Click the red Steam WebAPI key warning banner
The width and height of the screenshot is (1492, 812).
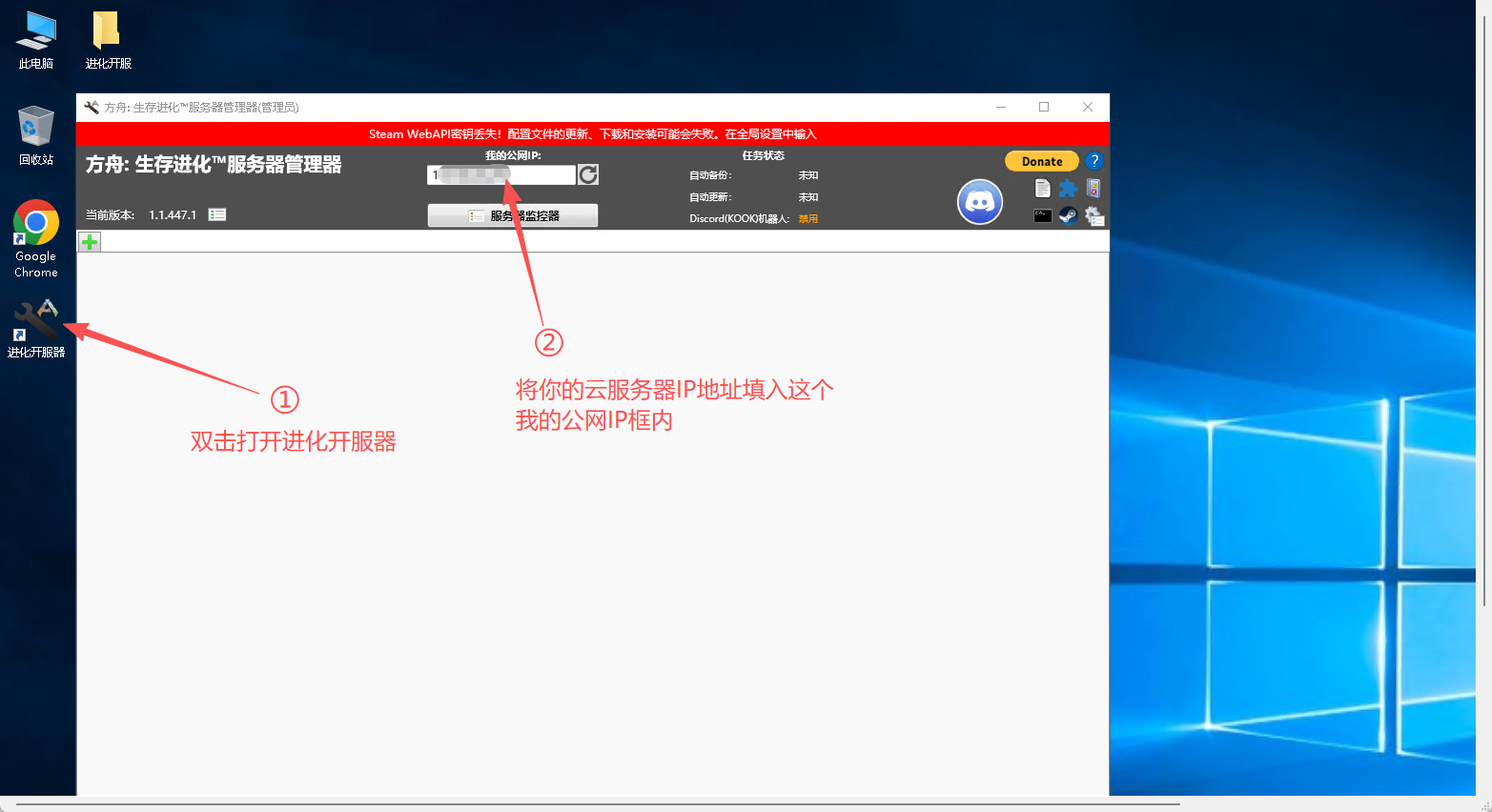pyautogui.click(x=593, y=134)
